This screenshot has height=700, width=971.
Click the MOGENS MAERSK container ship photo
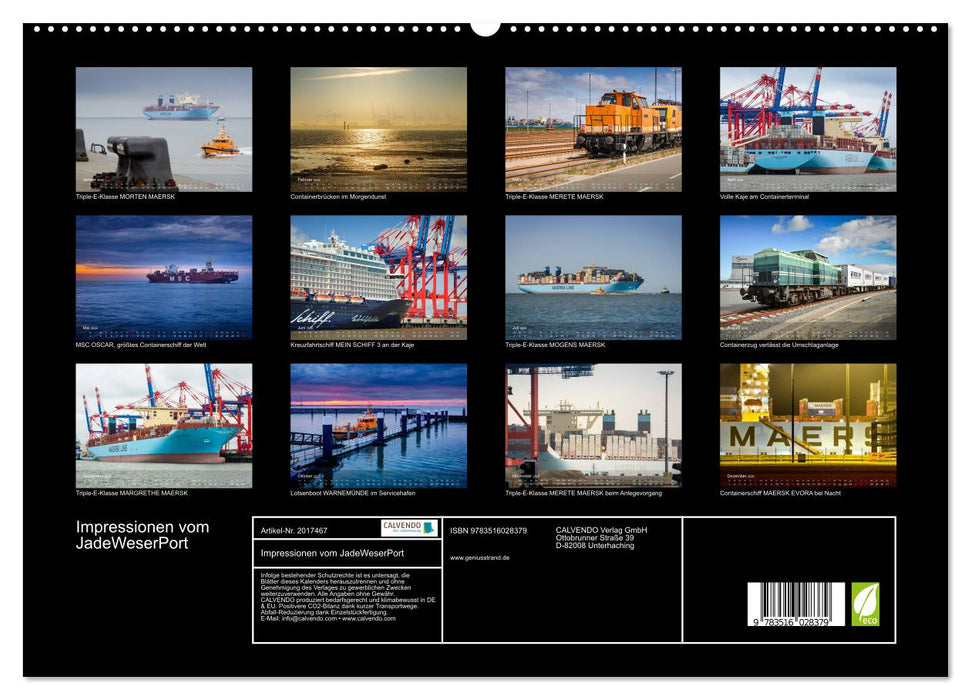click(590, 276)
